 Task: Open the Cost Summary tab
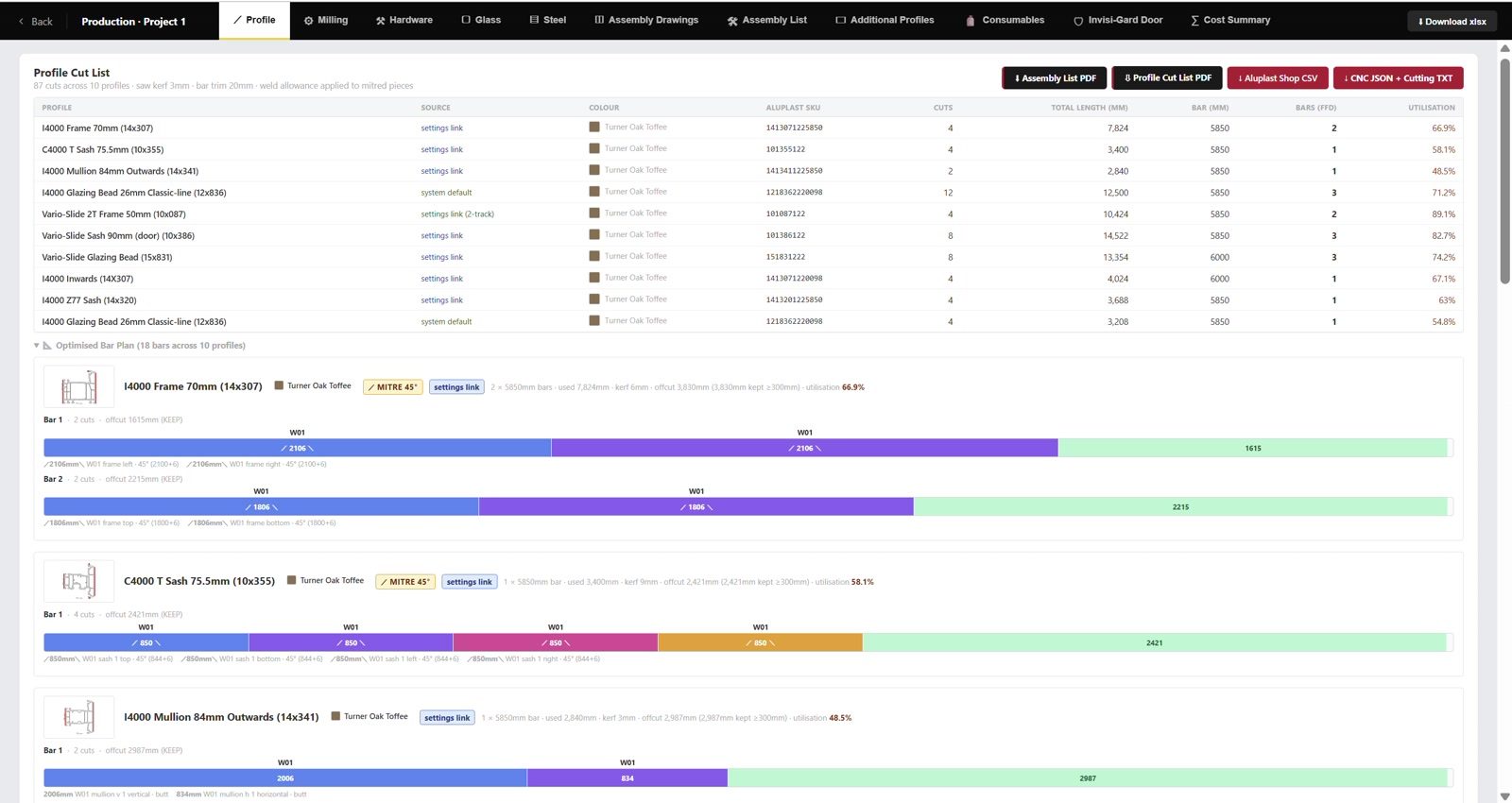(x=1230, y=20)
